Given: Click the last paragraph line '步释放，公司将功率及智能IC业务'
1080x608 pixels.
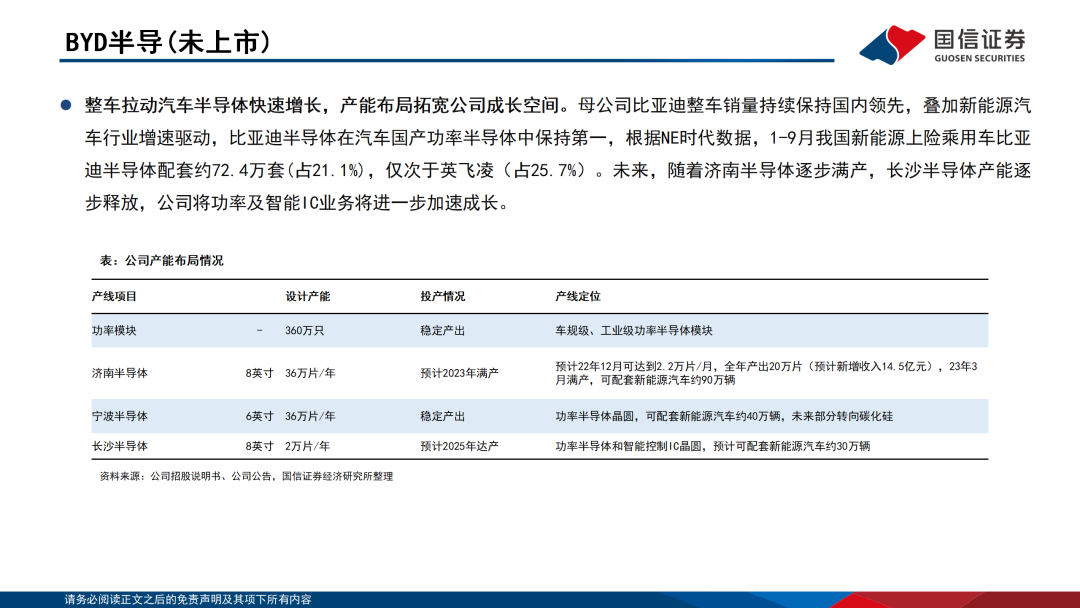Looking at the screenshot, I should [297, 203].
